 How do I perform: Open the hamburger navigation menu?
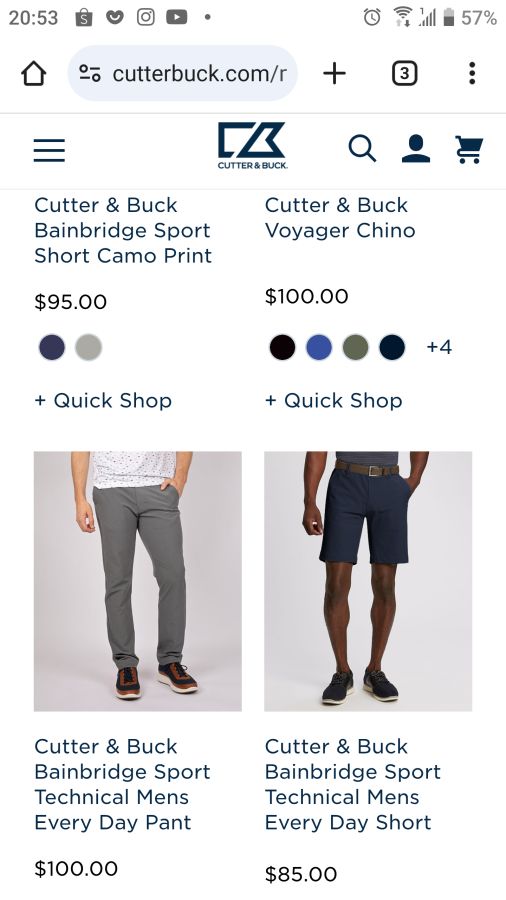(x=49, y=150)
